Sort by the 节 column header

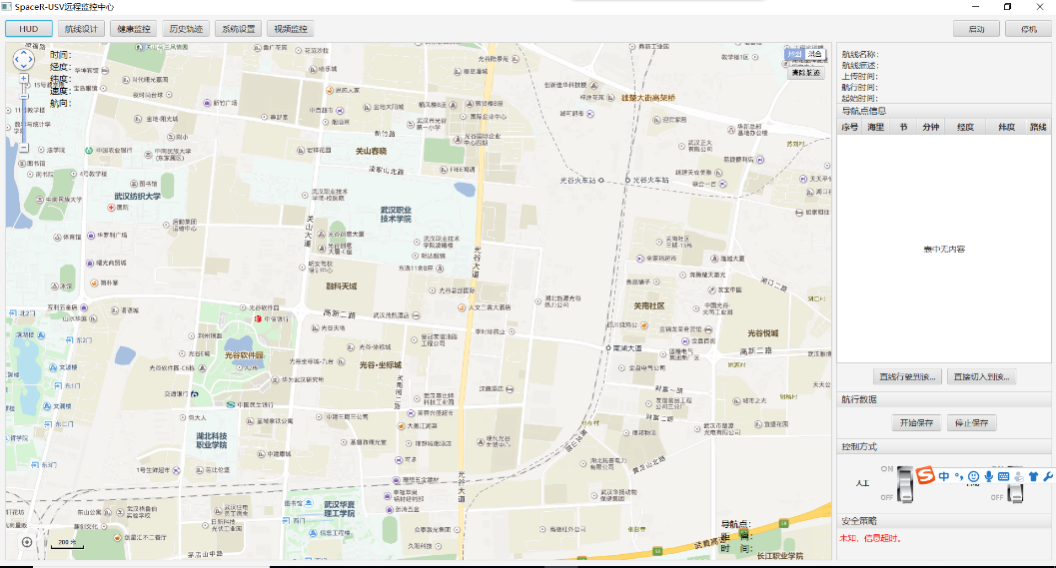click(903, 127)
